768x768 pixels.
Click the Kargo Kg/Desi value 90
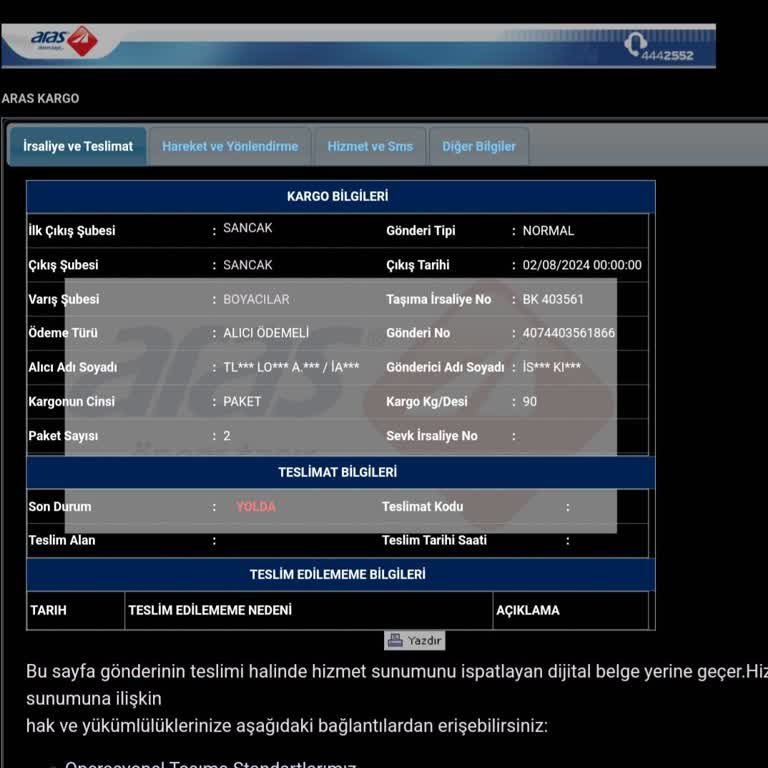[x=529, y=402]
